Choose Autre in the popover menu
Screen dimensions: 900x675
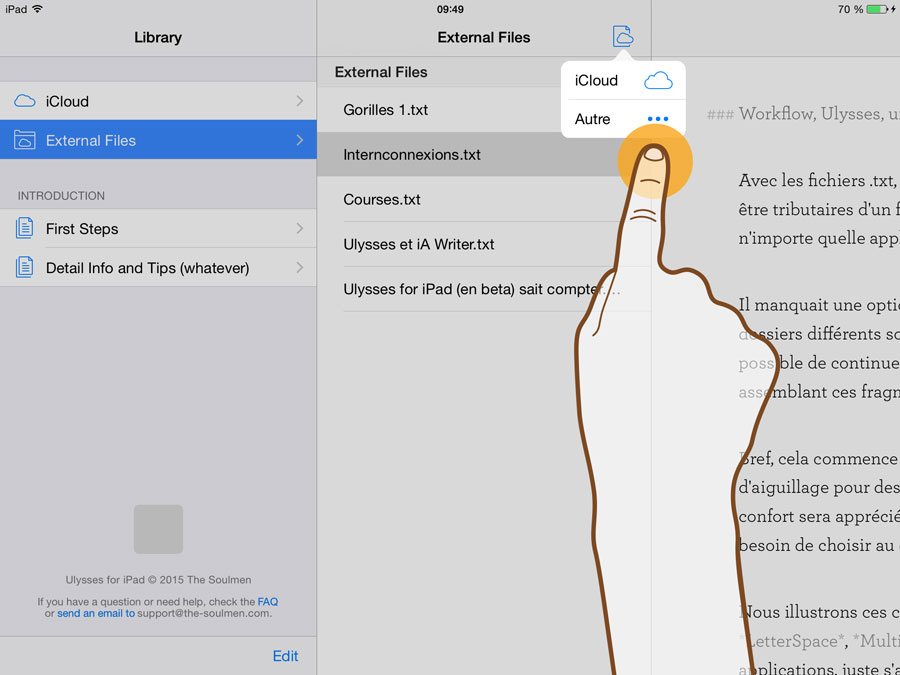pyautogui.click(x=623, y=119)
